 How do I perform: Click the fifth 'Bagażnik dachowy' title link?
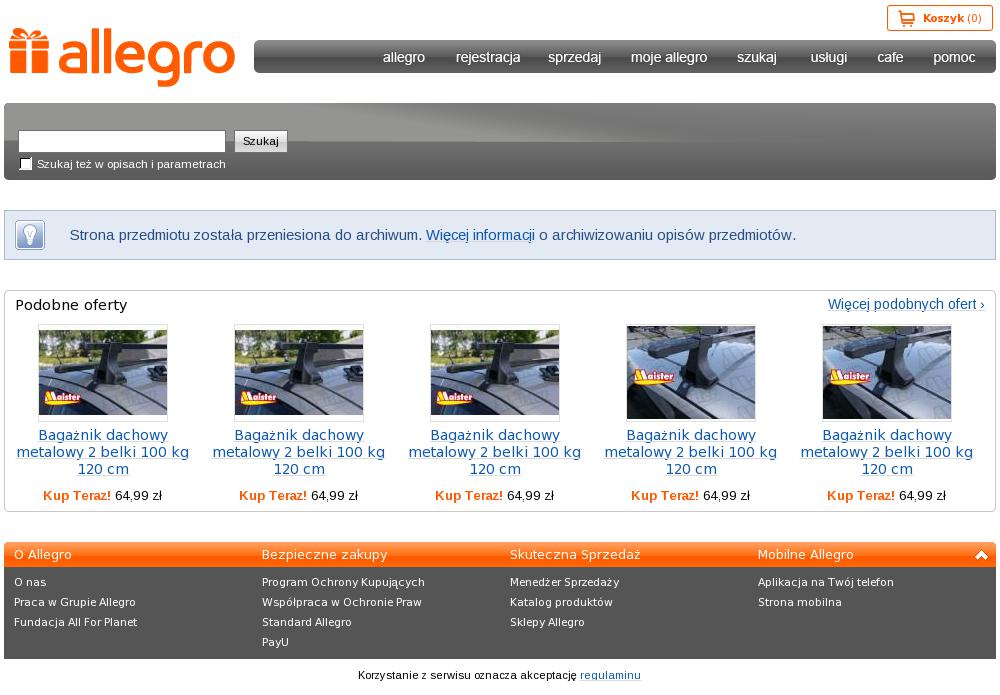coord(886,452)
